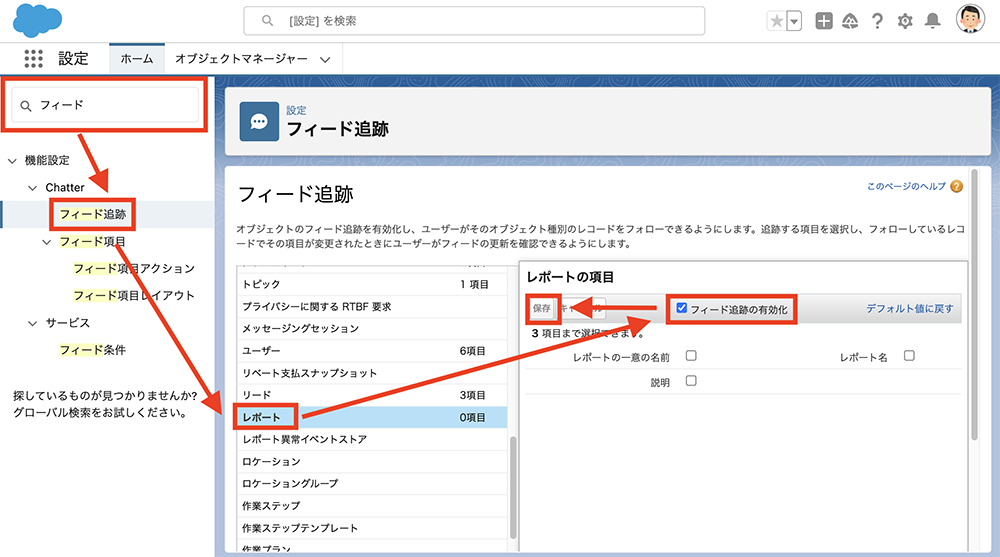This screenshot has width=1000, height=557.
Task: Select the レポート row in the list
Action: 372,417
